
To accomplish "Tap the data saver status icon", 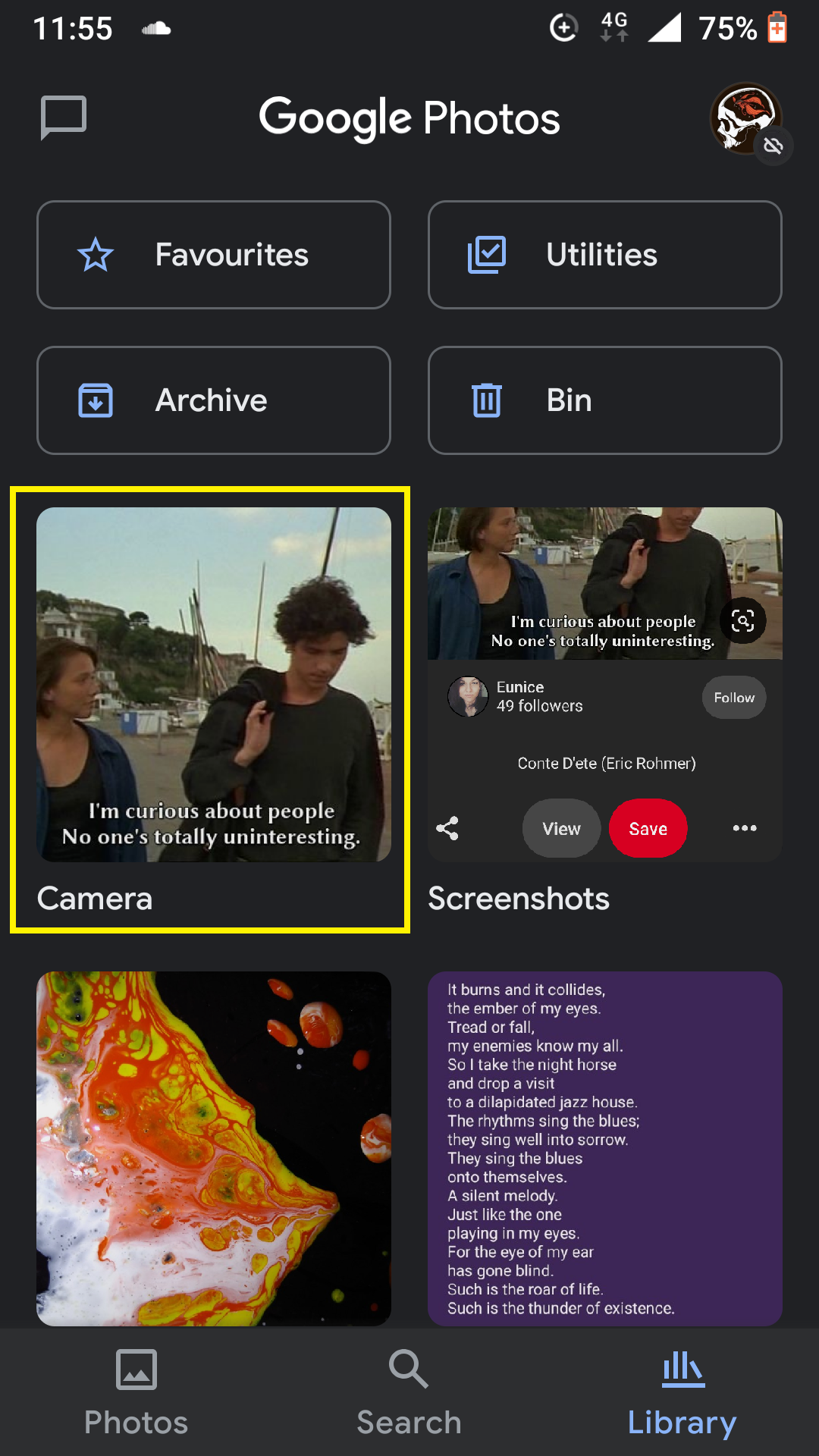I will tap(563, 28).
